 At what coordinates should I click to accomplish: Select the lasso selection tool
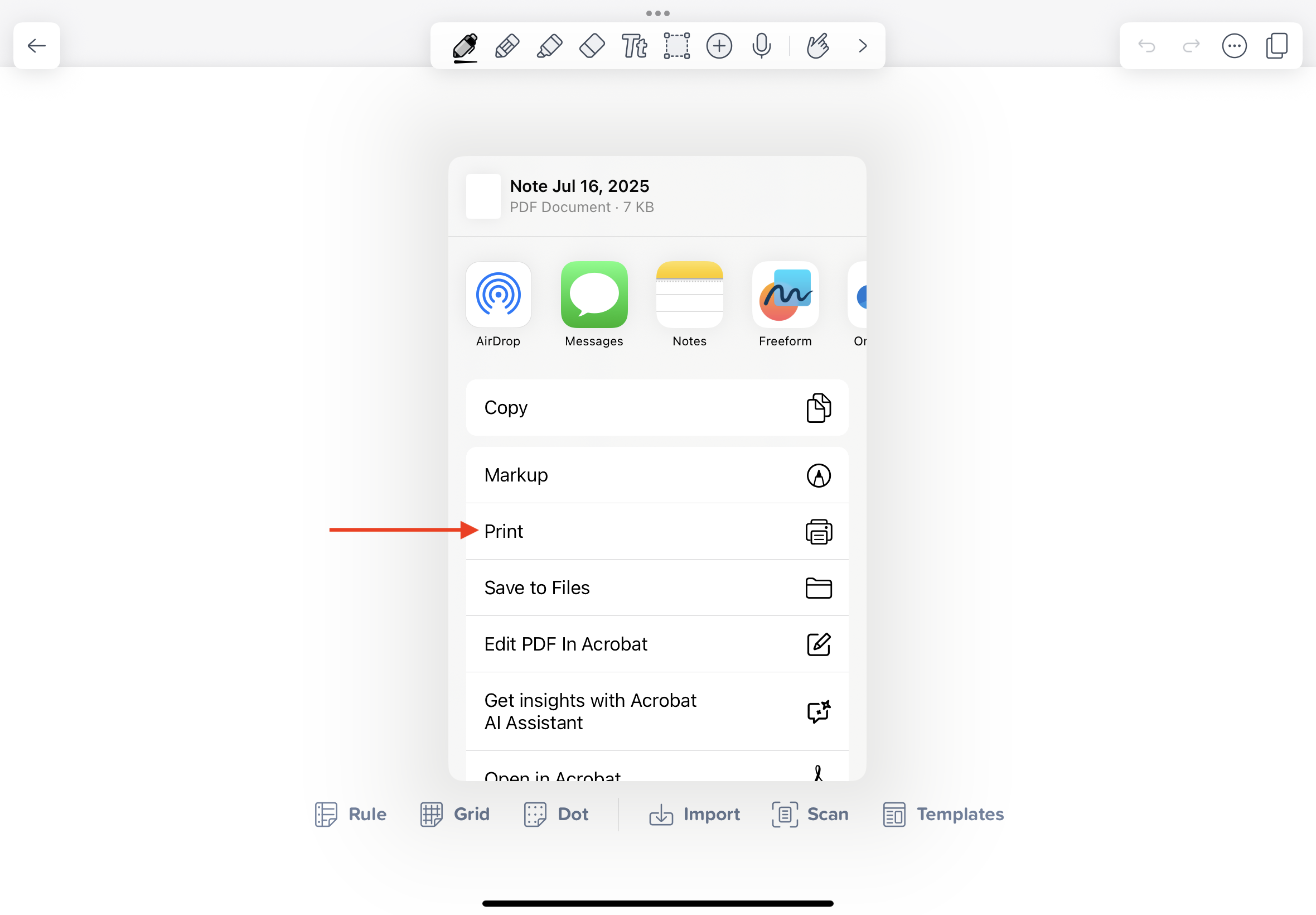676,46
